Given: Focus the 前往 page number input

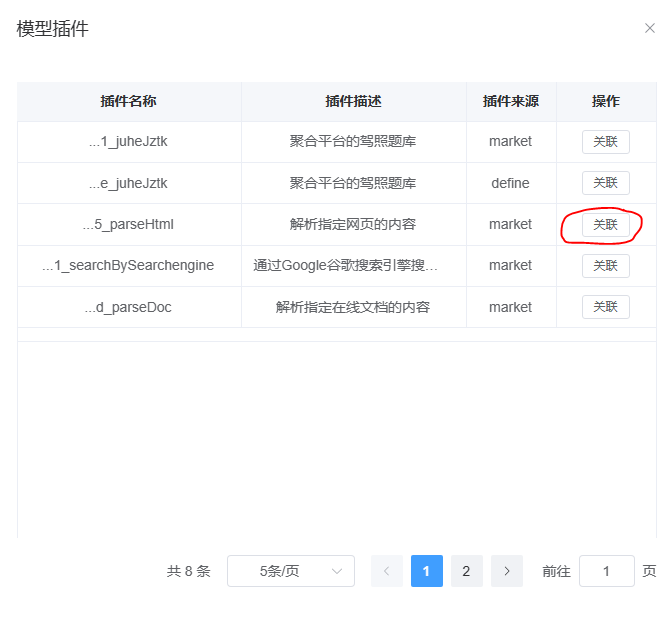Looking at the screenshot, I should pos(606,571).
